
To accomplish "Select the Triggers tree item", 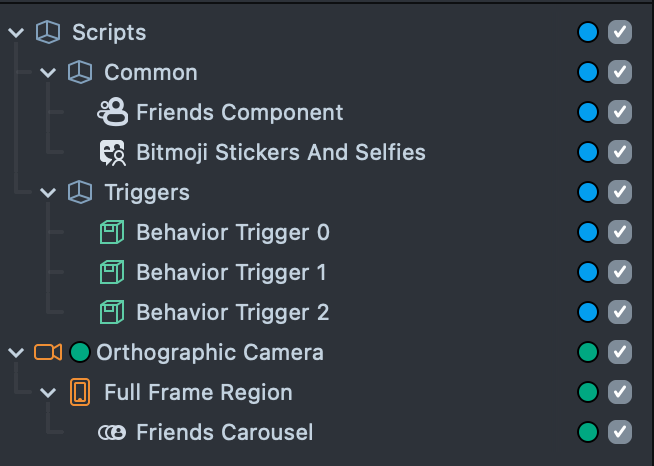I will pos(147,192).
